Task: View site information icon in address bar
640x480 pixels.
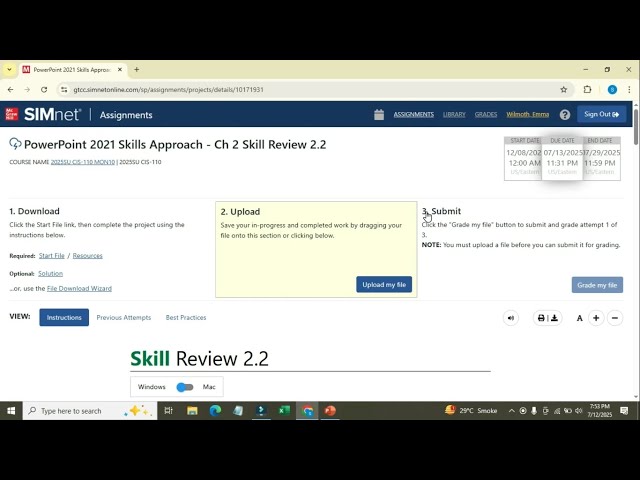Action: click(64, 89)
